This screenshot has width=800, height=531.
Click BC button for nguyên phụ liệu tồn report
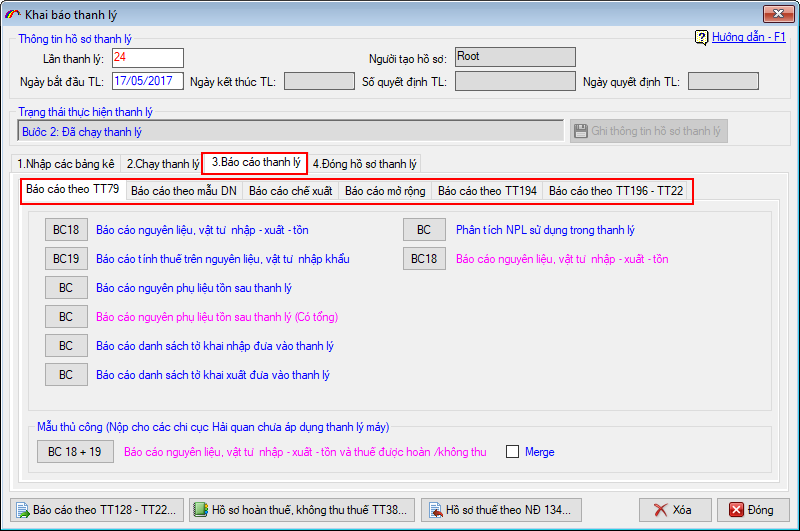point(66,288)
